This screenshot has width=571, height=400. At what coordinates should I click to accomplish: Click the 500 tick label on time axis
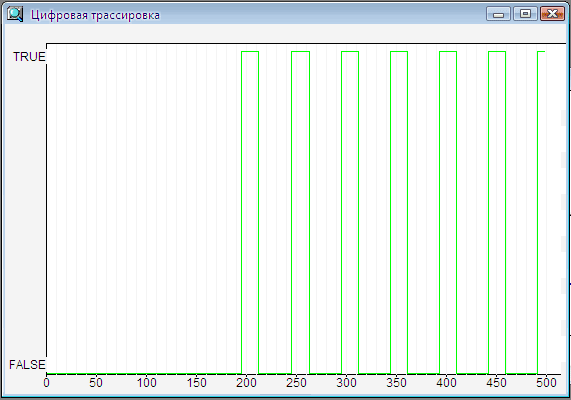(546, 383)
